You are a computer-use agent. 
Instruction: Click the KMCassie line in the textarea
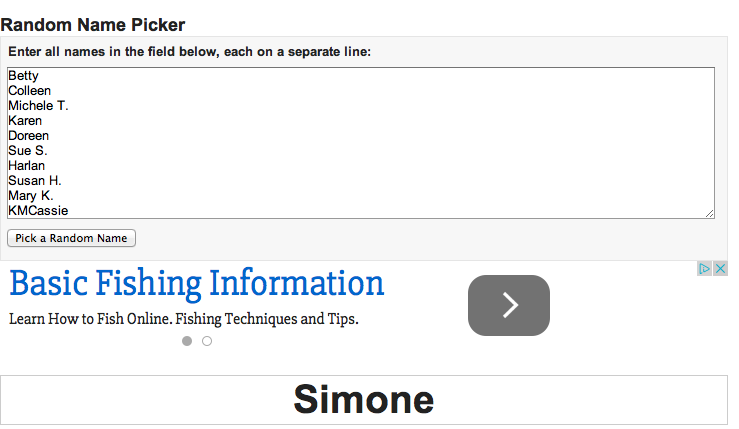pos(38,211)
